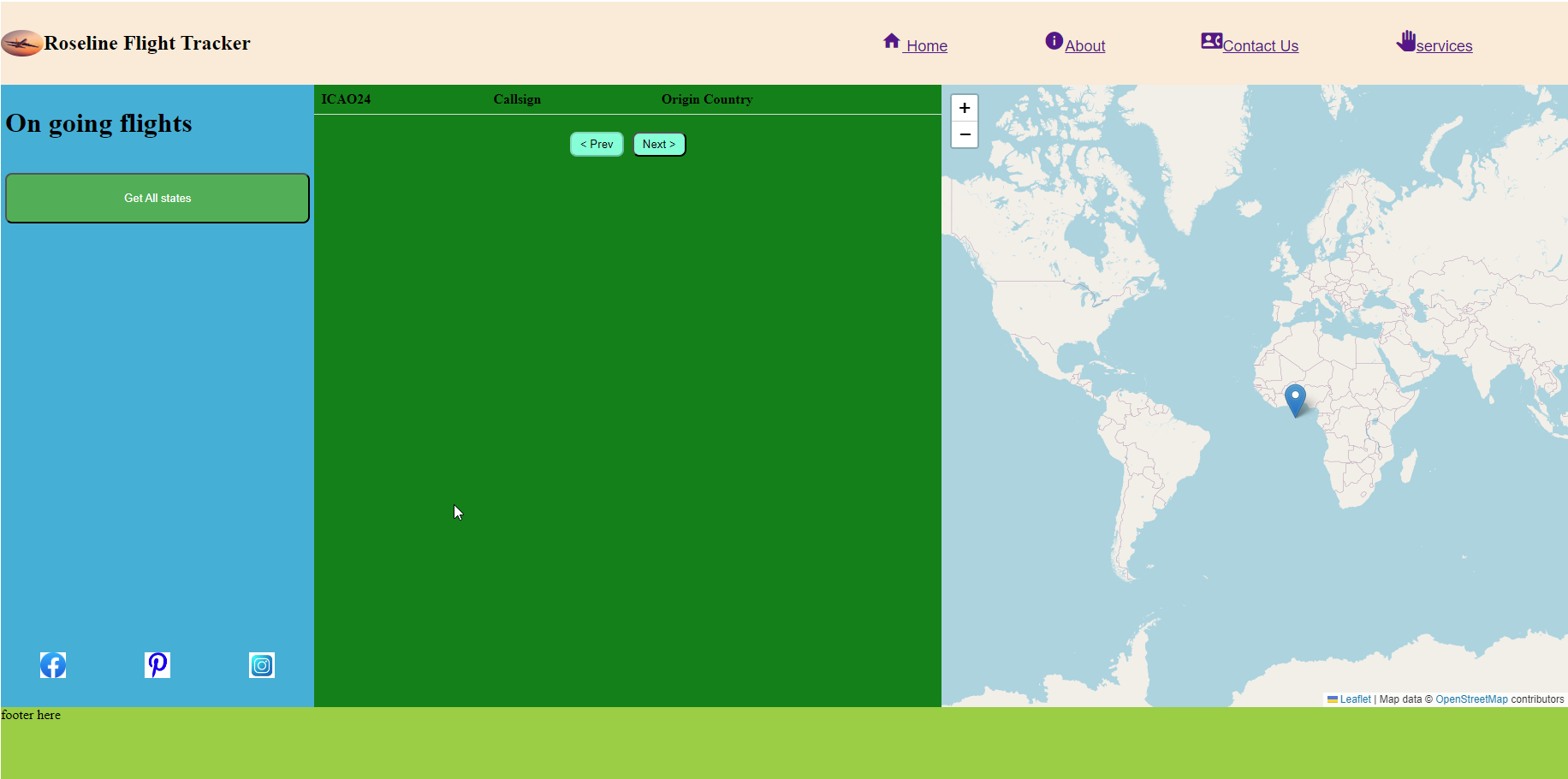
Task: Open the Facebook page via its icon
Action: tap(52, 665)
